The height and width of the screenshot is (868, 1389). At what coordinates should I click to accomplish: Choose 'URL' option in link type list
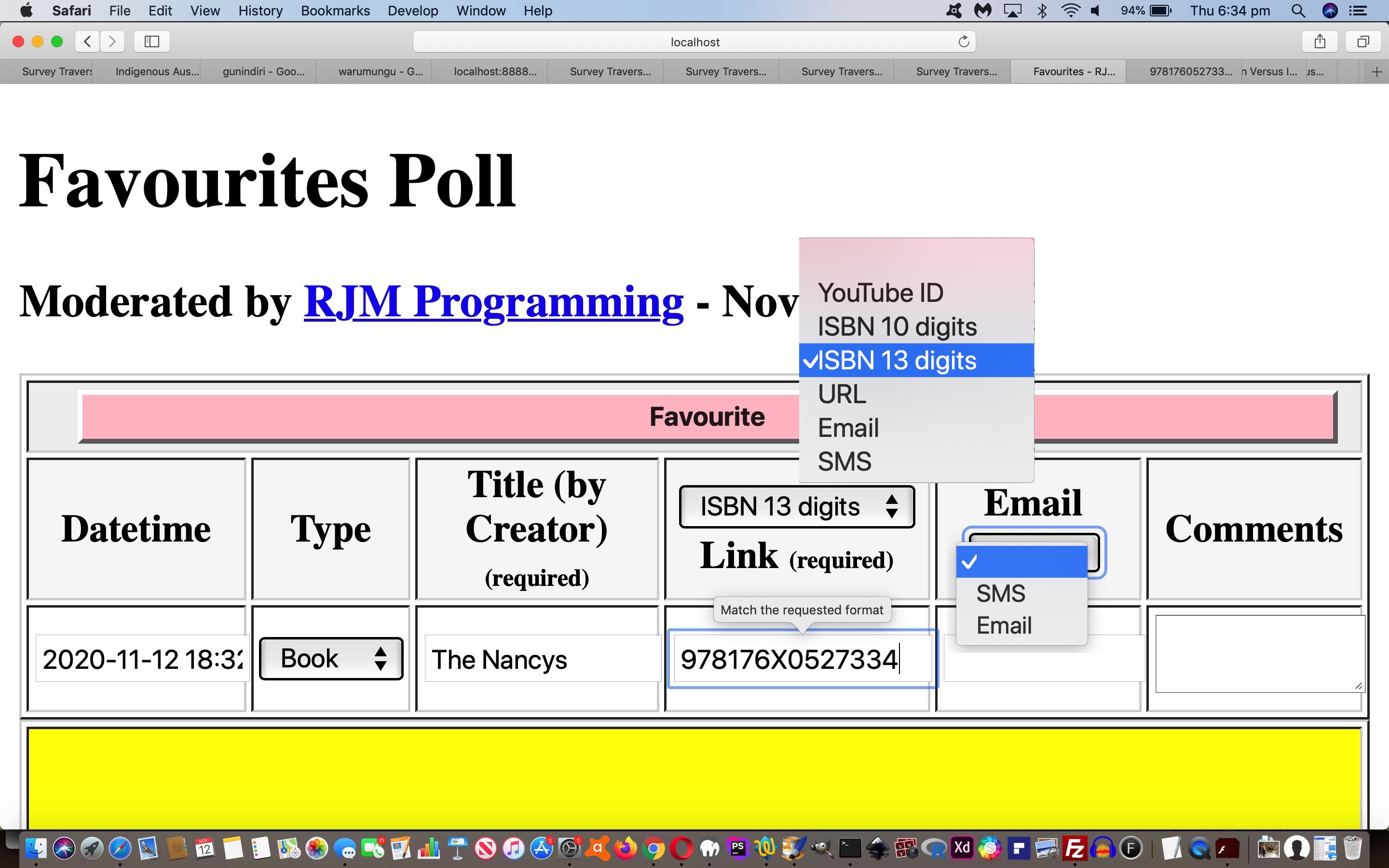pyautogui.click(x=842, y=394)
